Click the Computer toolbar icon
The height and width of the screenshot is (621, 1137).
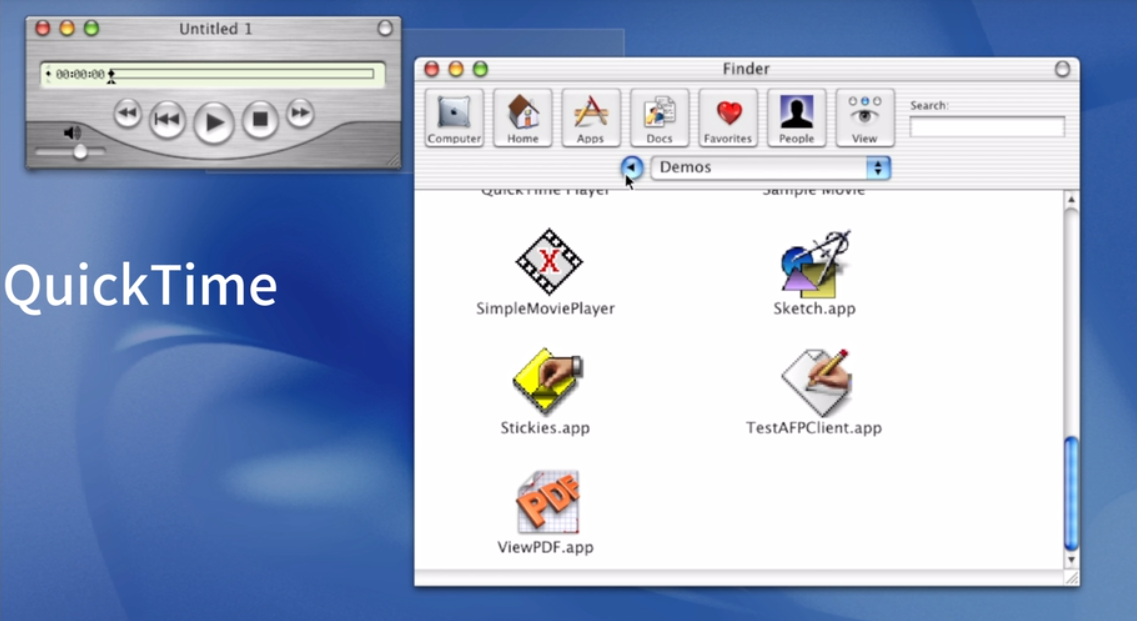point(454,118)
